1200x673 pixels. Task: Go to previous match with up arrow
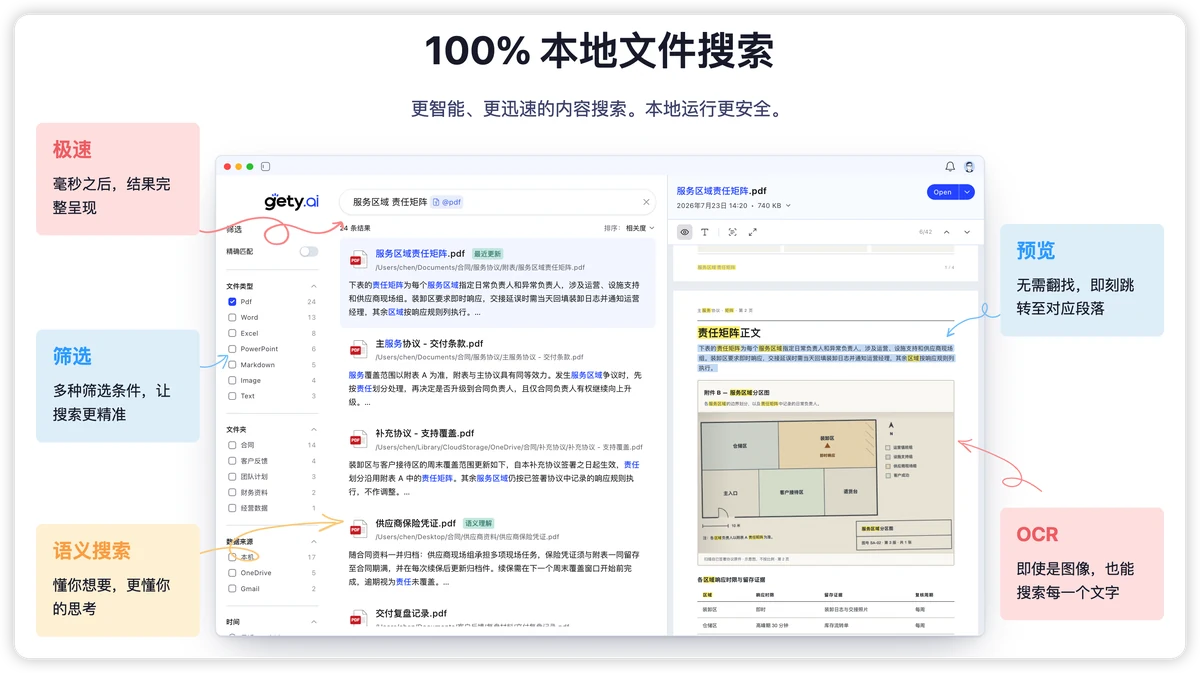(x=946, y=232)
